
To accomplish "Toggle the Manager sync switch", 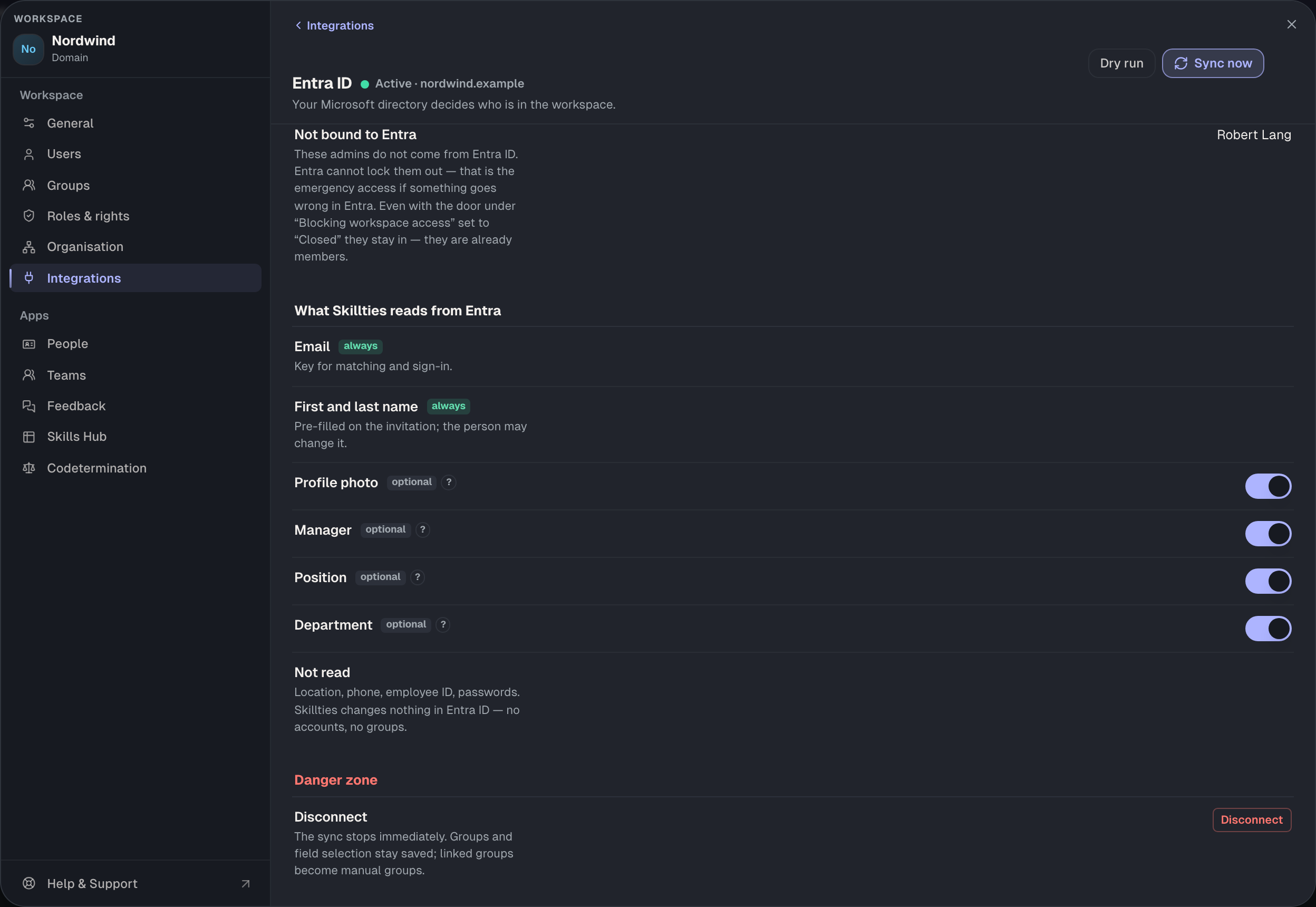I will coord(1268,534).
